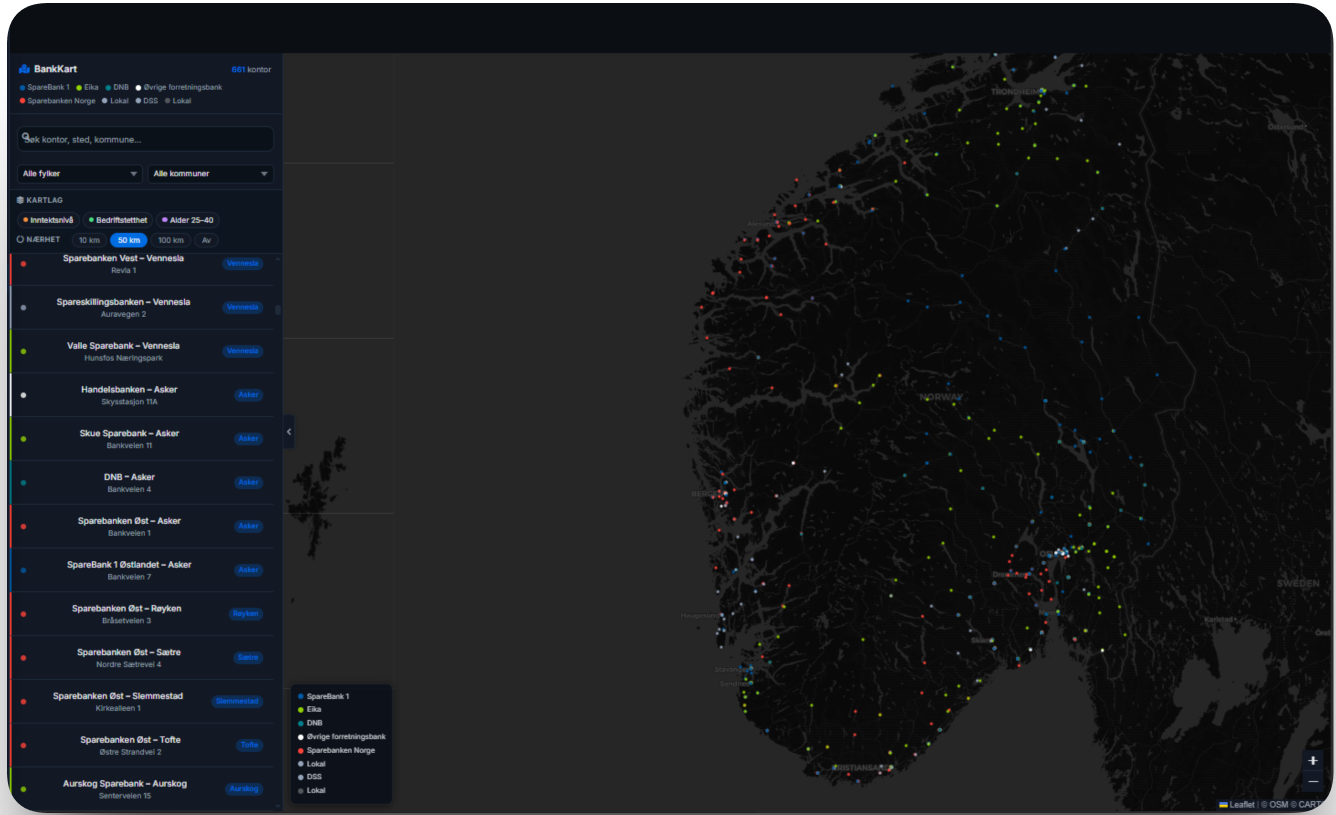Toggle the Inntektsnivå map layer
Image resolution: width=1336 pixels, height=815 pixels.
48,220
